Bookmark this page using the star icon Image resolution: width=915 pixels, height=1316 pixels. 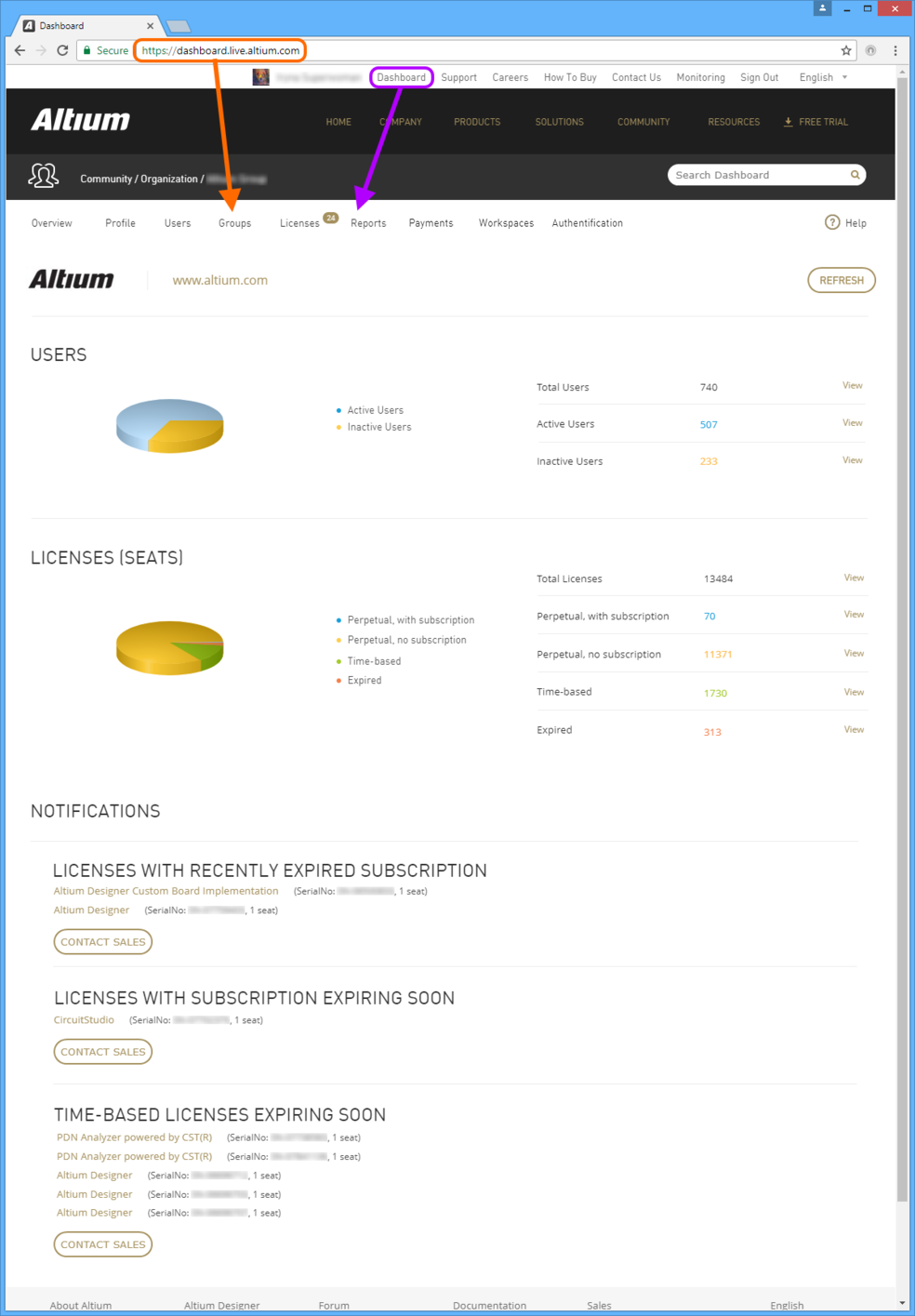coord(846,50)
